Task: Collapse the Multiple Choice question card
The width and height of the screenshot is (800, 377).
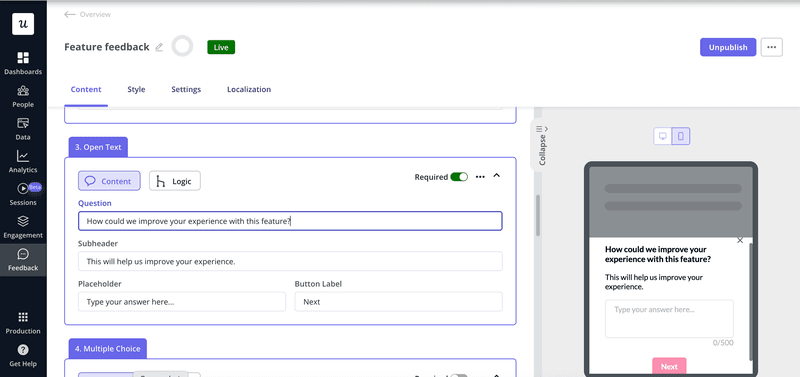Action: (496, 376)
